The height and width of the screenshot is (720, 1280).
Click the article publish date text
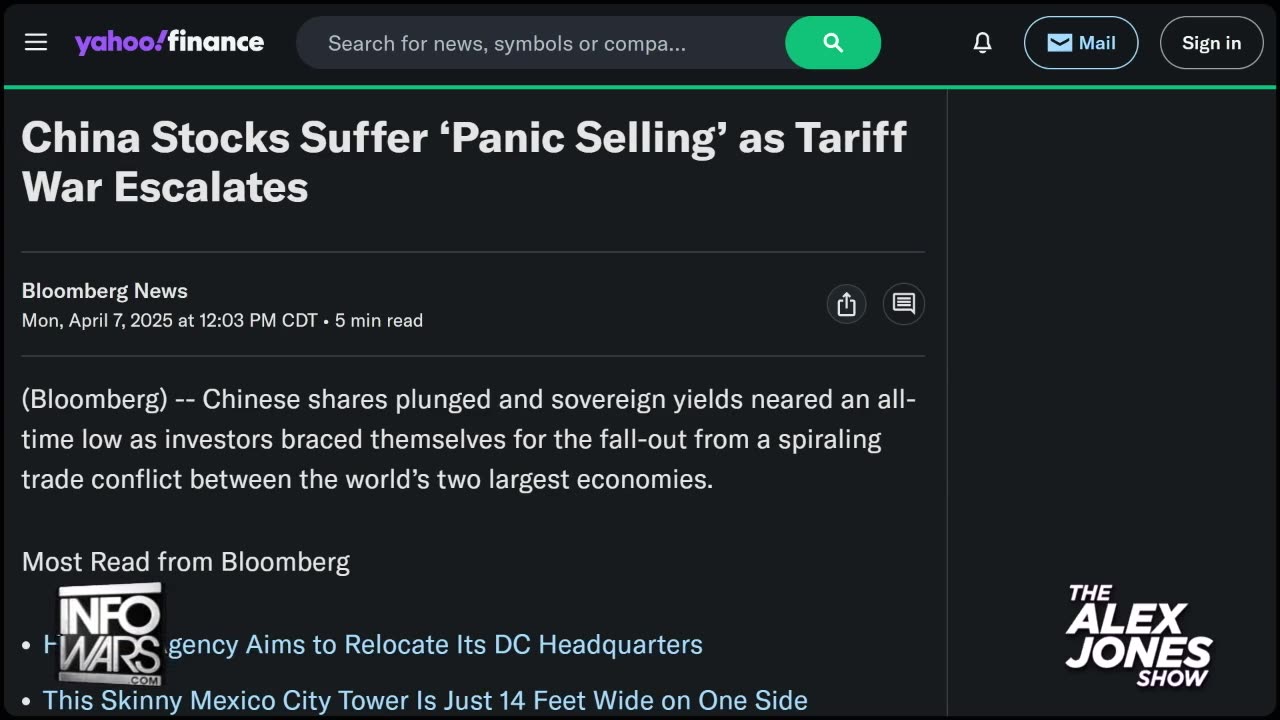170,321
